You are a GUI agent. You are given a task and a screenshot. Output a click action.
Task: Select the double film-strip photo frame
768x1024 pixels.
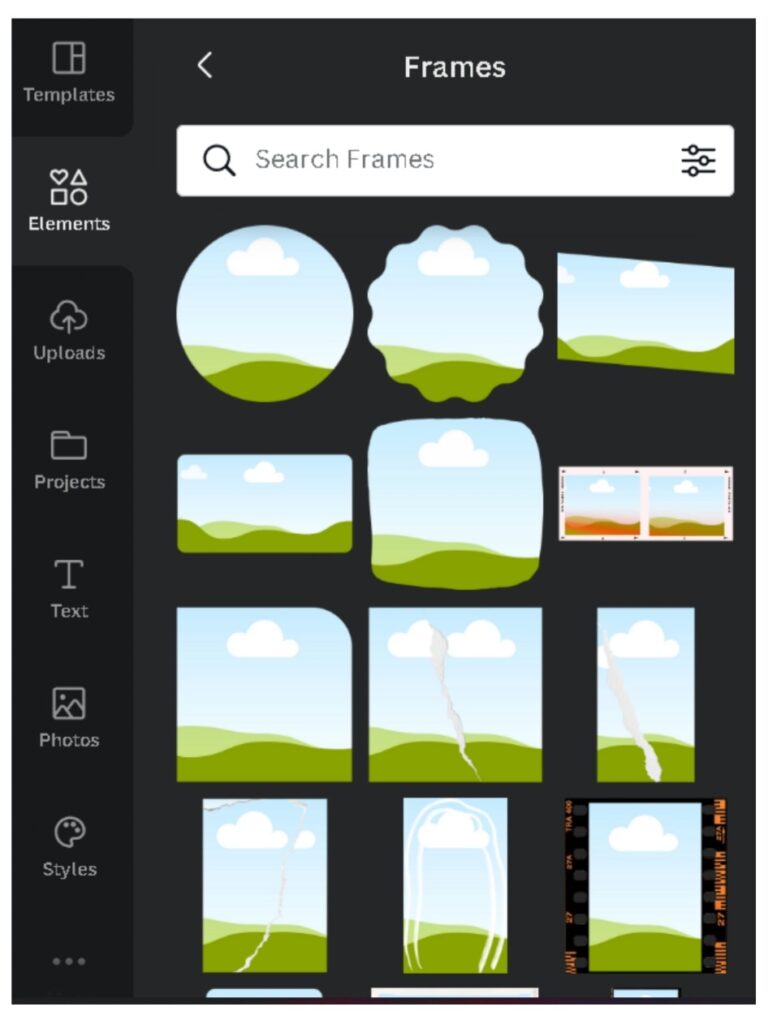click(646, 504)
